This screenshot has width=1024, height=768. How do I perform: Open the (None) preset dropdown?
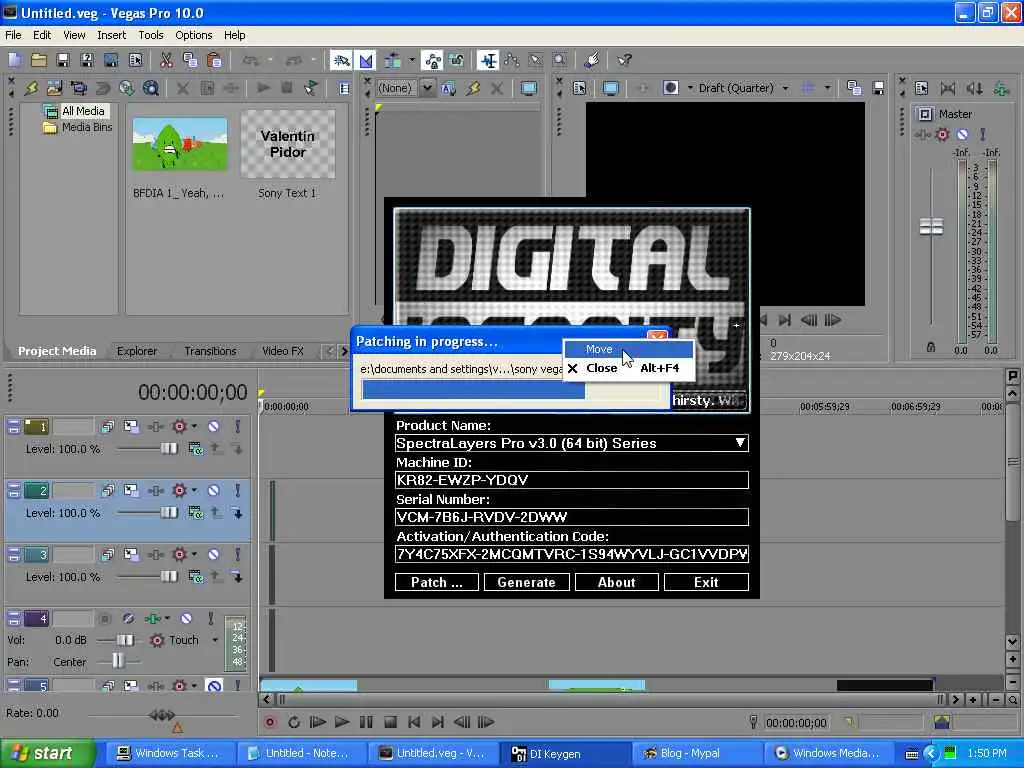click(426, 88)
